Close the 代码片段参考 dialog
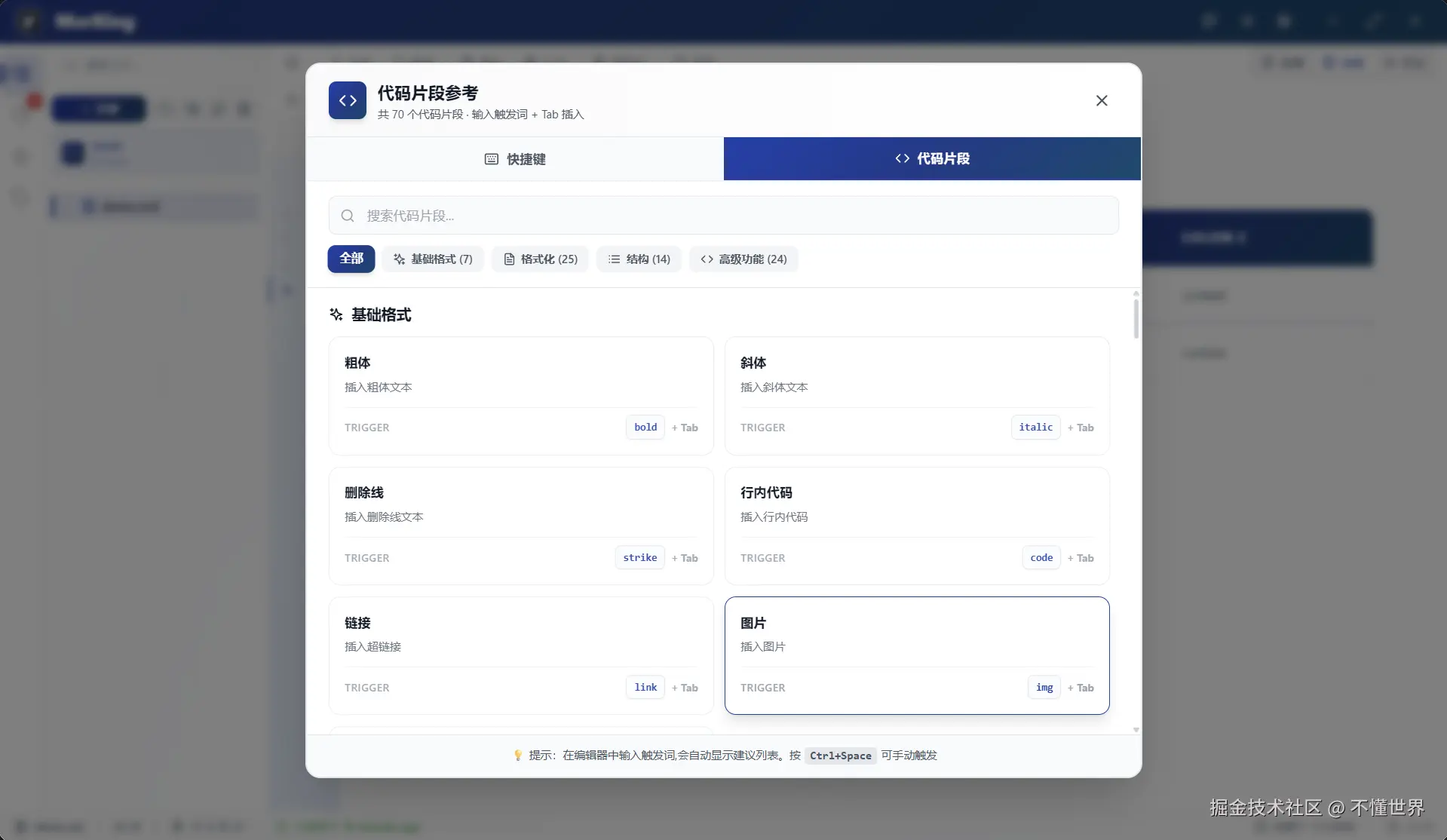This screenshot has width=1447, height=840. click(x=1101, y=100)
